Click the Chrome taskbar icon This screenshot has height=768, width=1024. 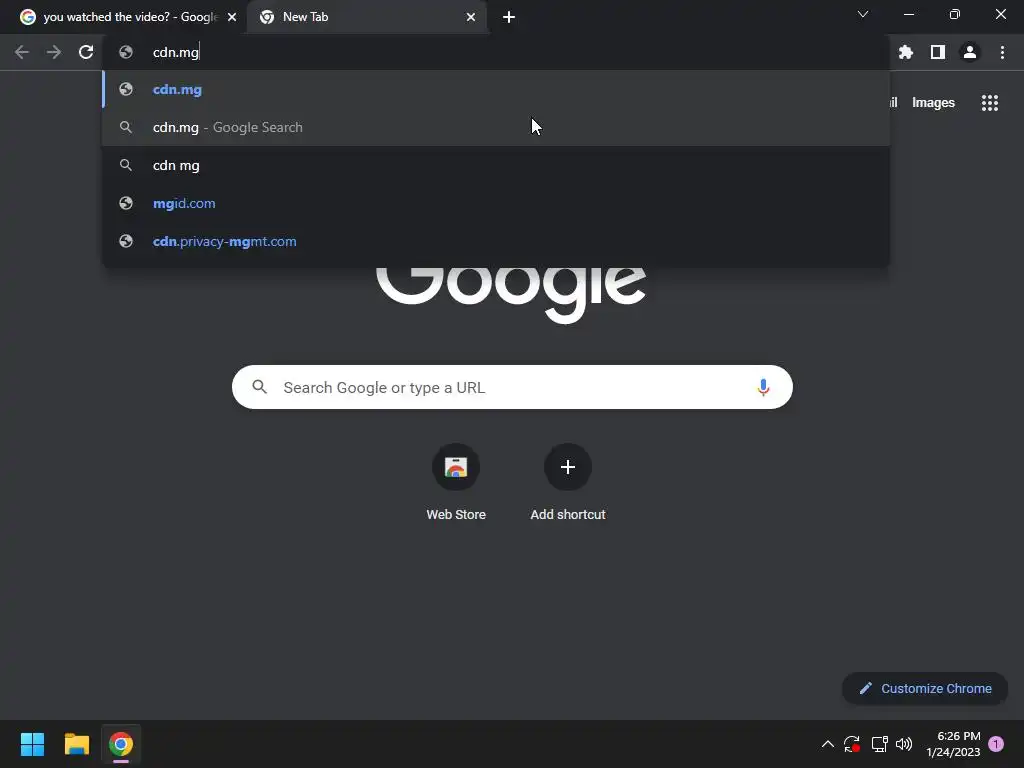(x=121, y=744)
